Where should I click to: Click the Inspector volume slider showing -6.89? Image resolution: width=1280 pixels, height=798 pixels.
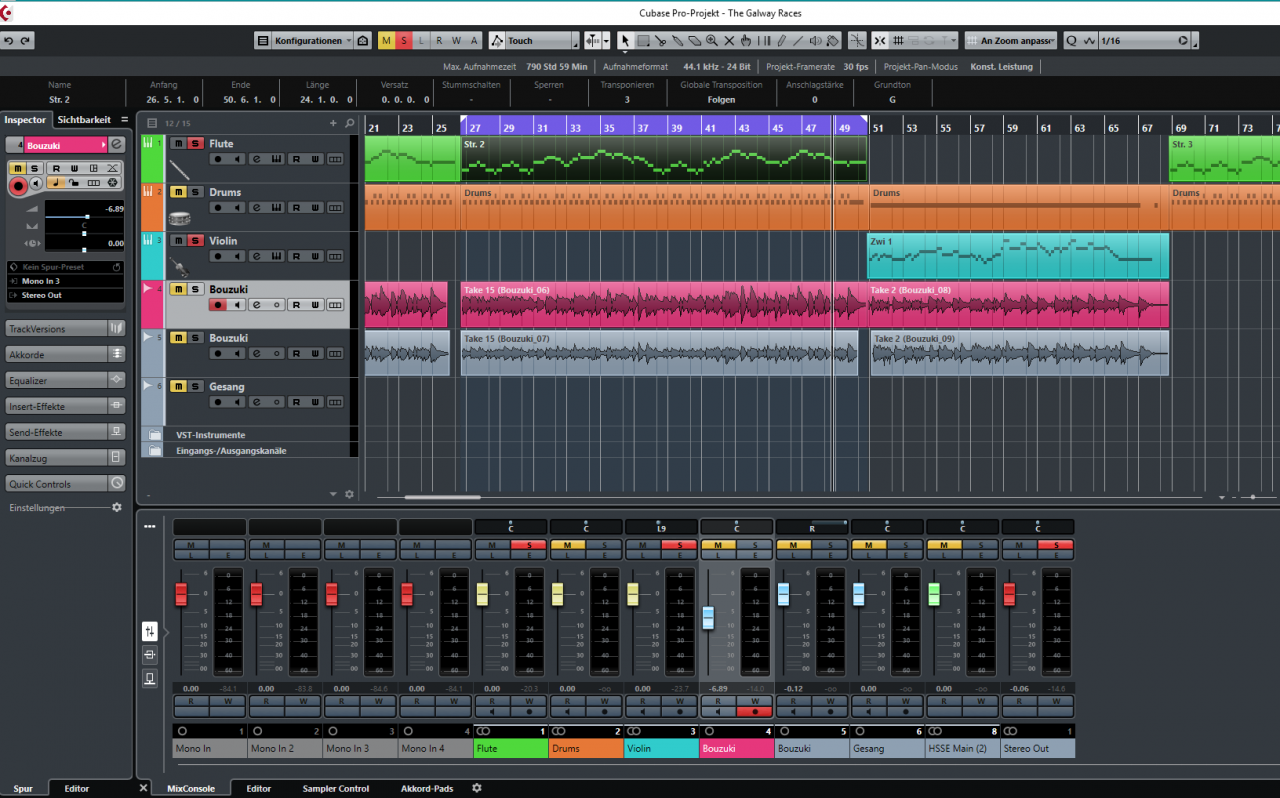[85, 216]
